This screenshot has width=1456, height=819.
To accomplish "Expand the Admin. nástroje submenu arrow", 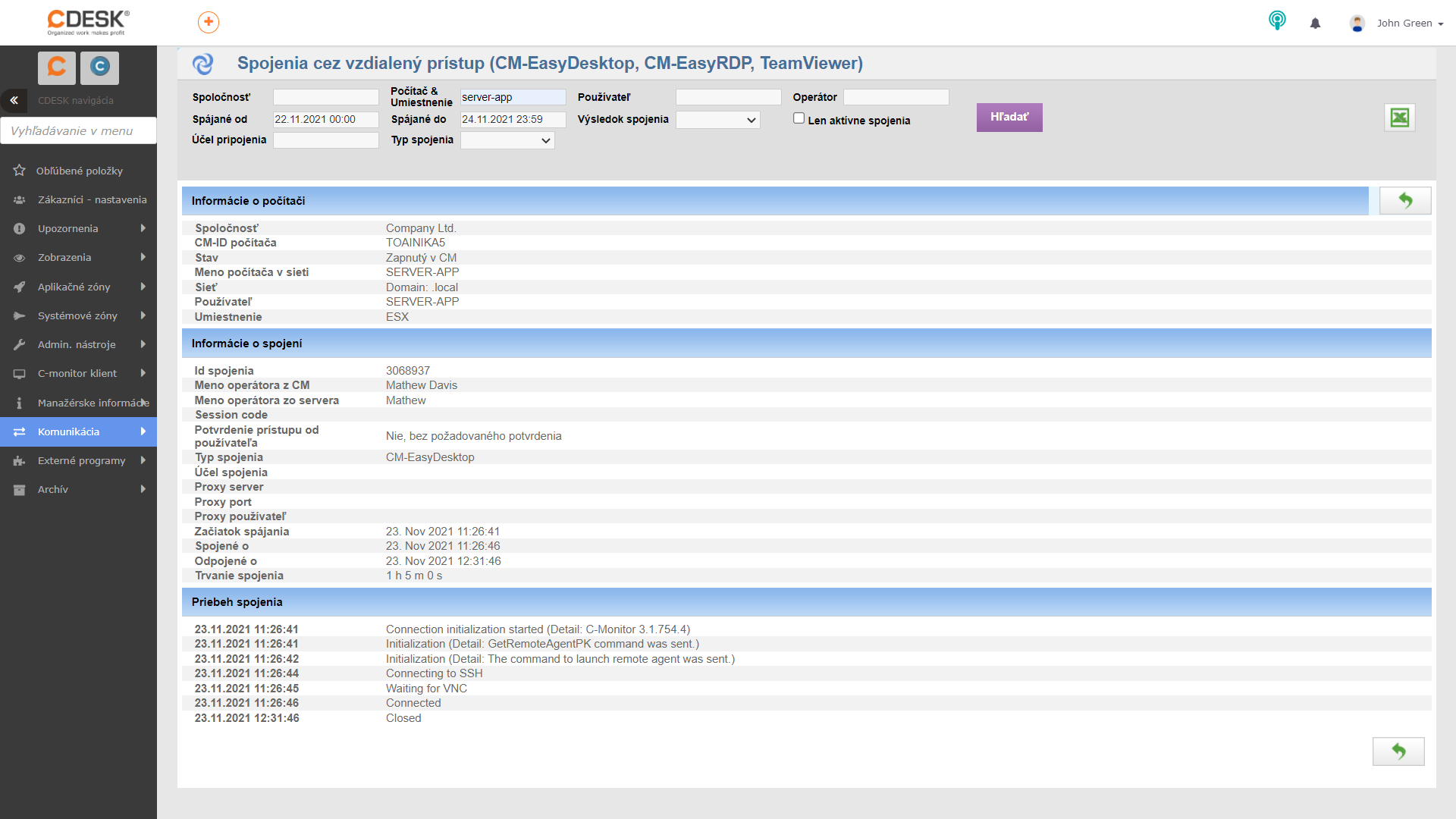I will click(143, 344).
